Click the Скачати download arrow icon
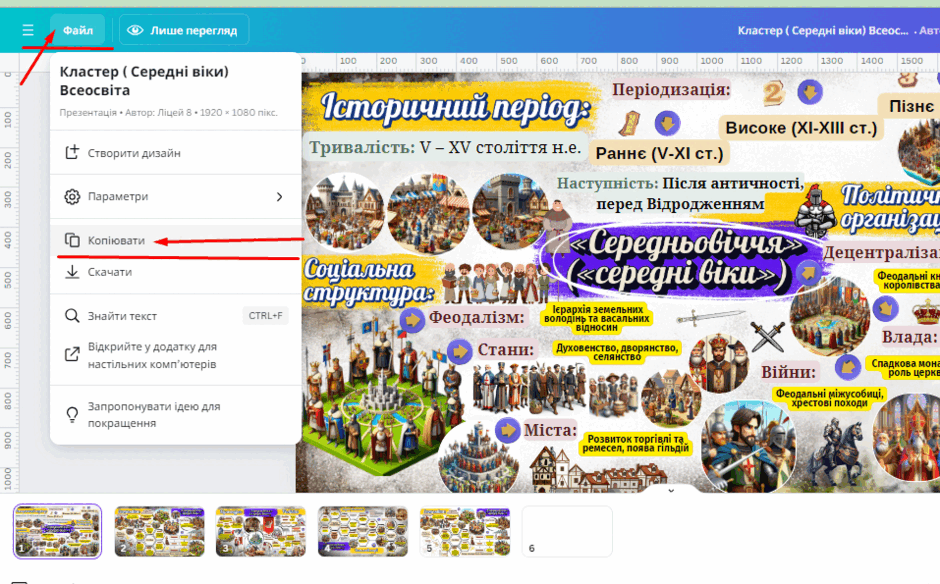940x584 pixels. (x=72, y=272)
